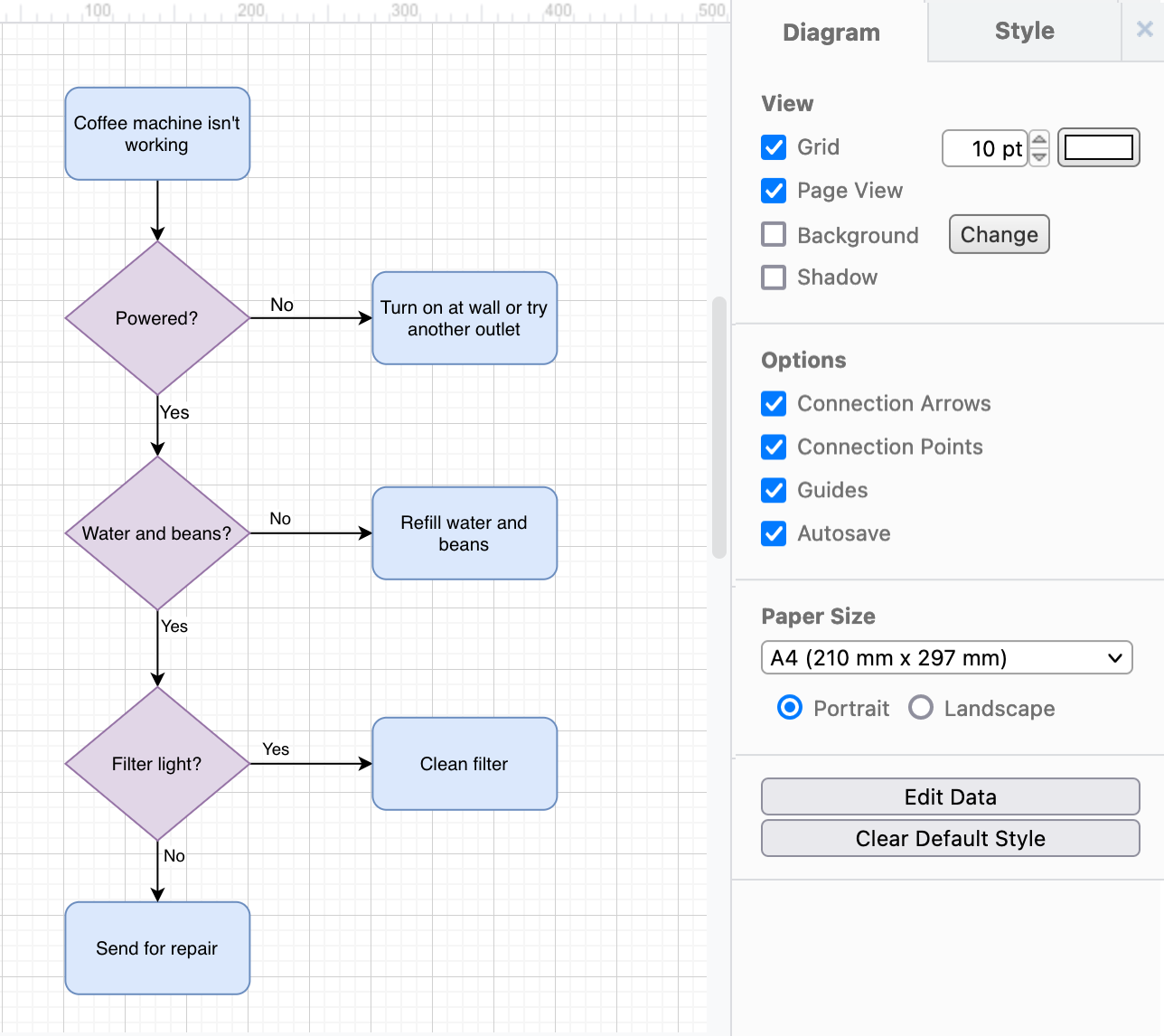Select the Diagram tab
1164x1036 pixels.
pos(831,32)
